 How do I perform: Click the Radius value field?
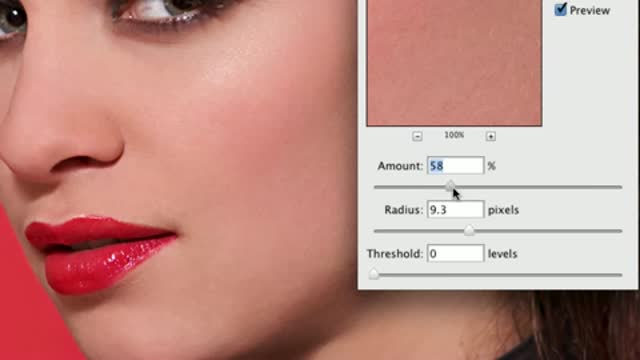(456, 209)
